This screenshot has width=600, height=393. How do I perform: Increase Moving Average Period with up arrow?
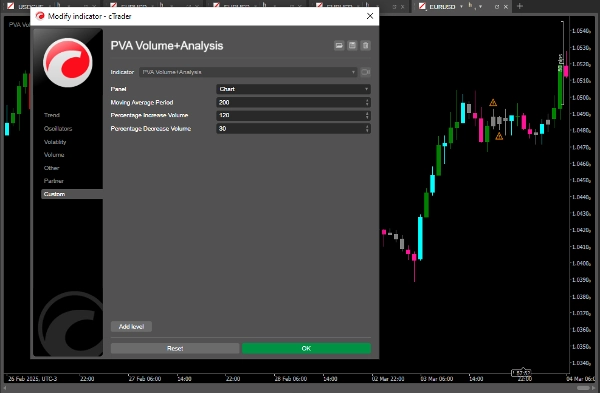click(367, 100)
